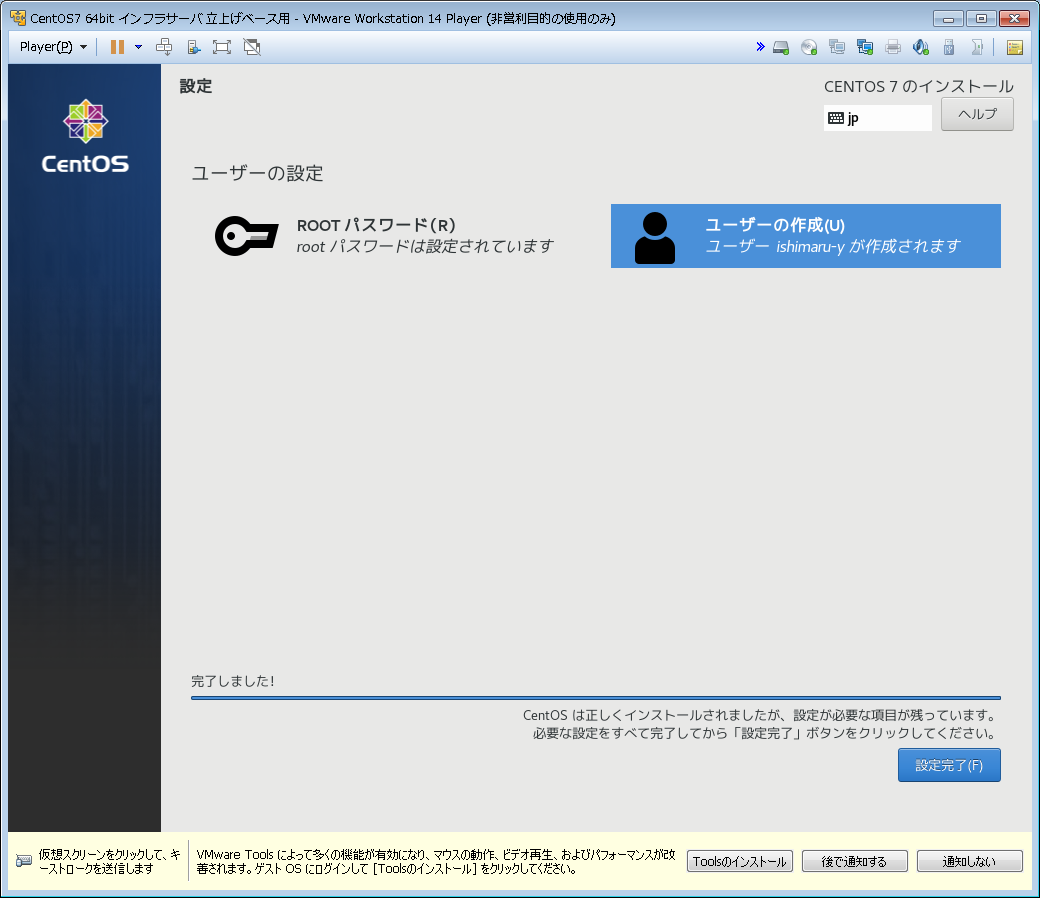Click the Toolsのインストール button

(740, 862)
